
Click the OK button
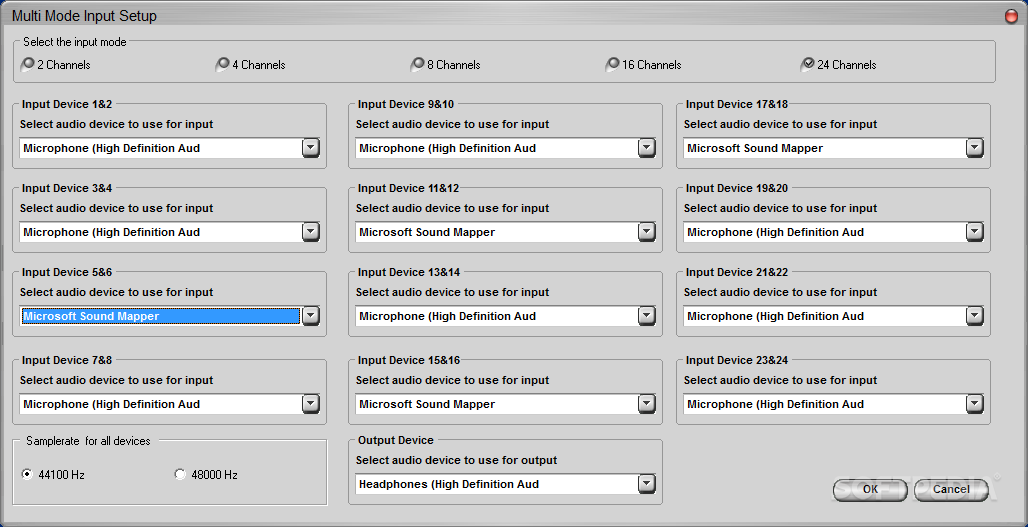coord(870,489)
